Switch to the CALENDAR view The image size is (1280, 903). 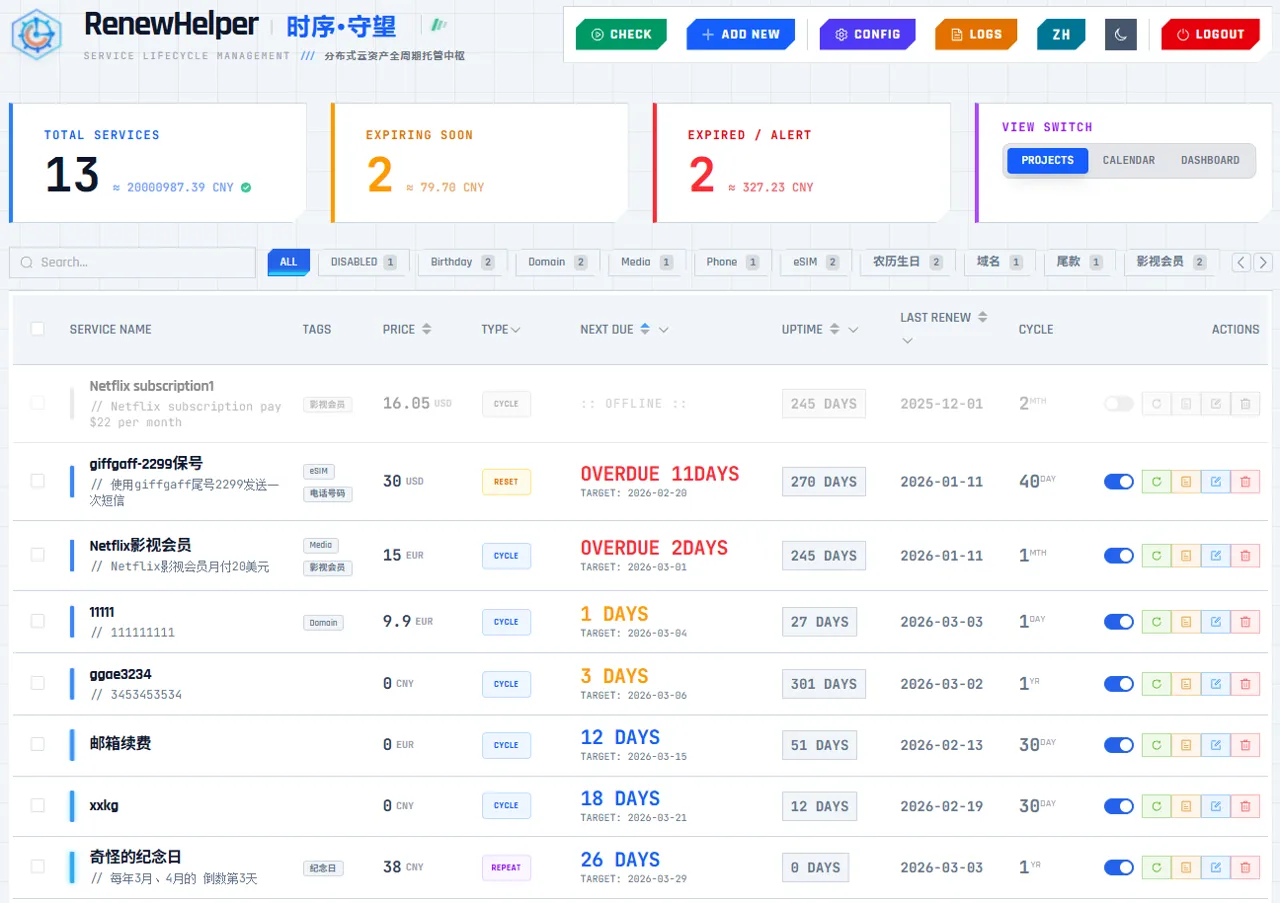1128,160
